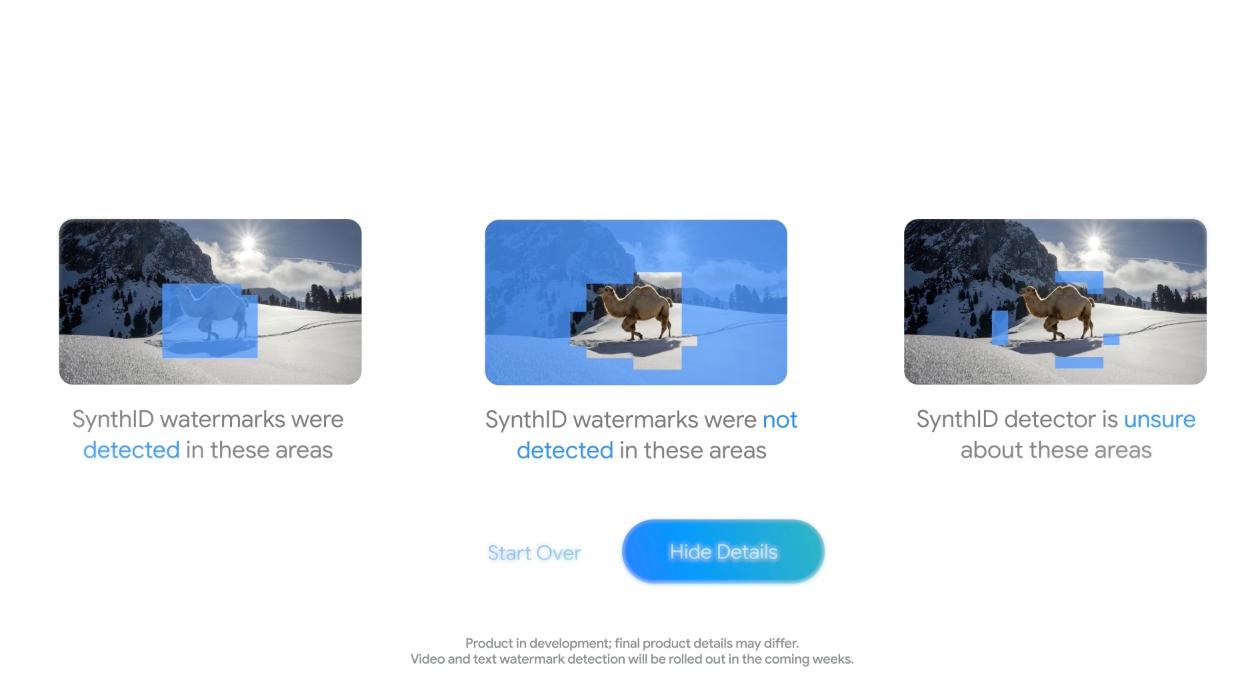The width and height of the screenshot is (1256, 696).
Task: Click the blue word "unsure" in right caption
Action: coord(1160,420)
